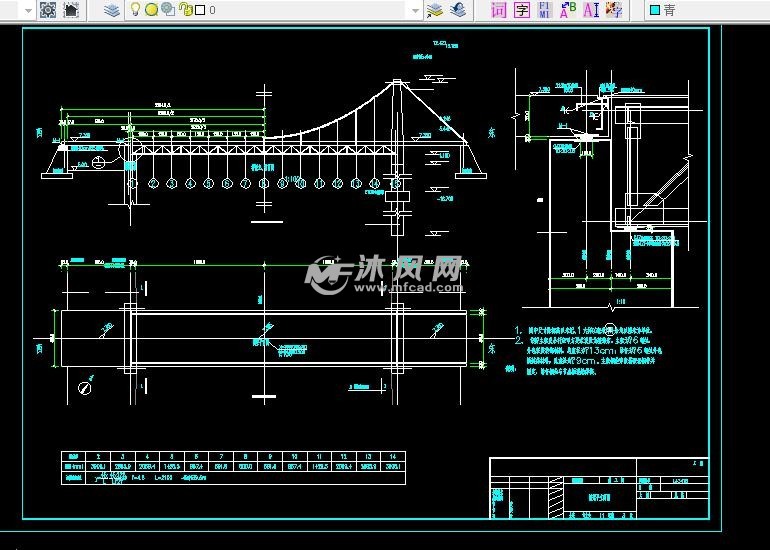Click the text style paint icon
This screenshot has height=550, width=770.
click(613, 10)
